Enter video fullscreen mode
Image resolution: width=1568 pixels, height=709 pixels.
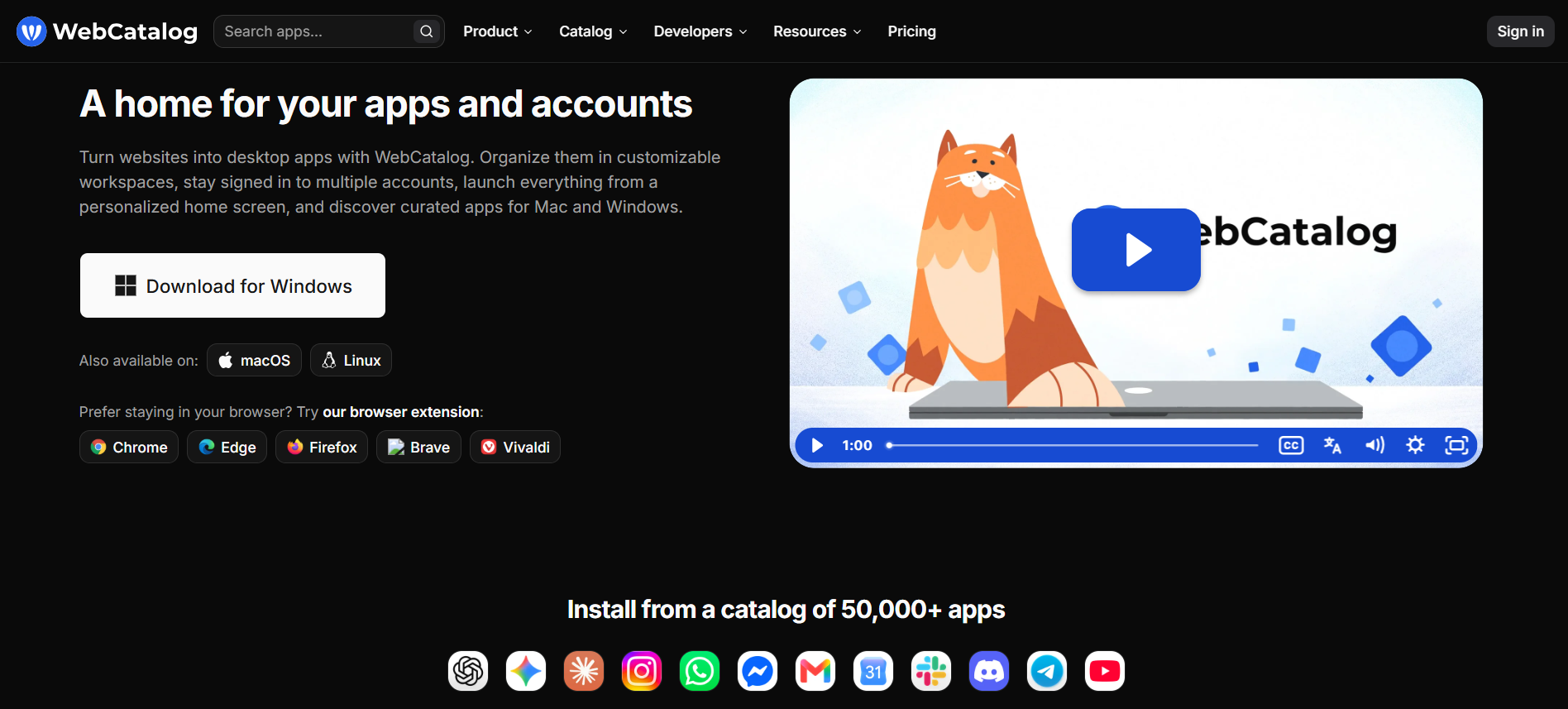[1456, 445]
